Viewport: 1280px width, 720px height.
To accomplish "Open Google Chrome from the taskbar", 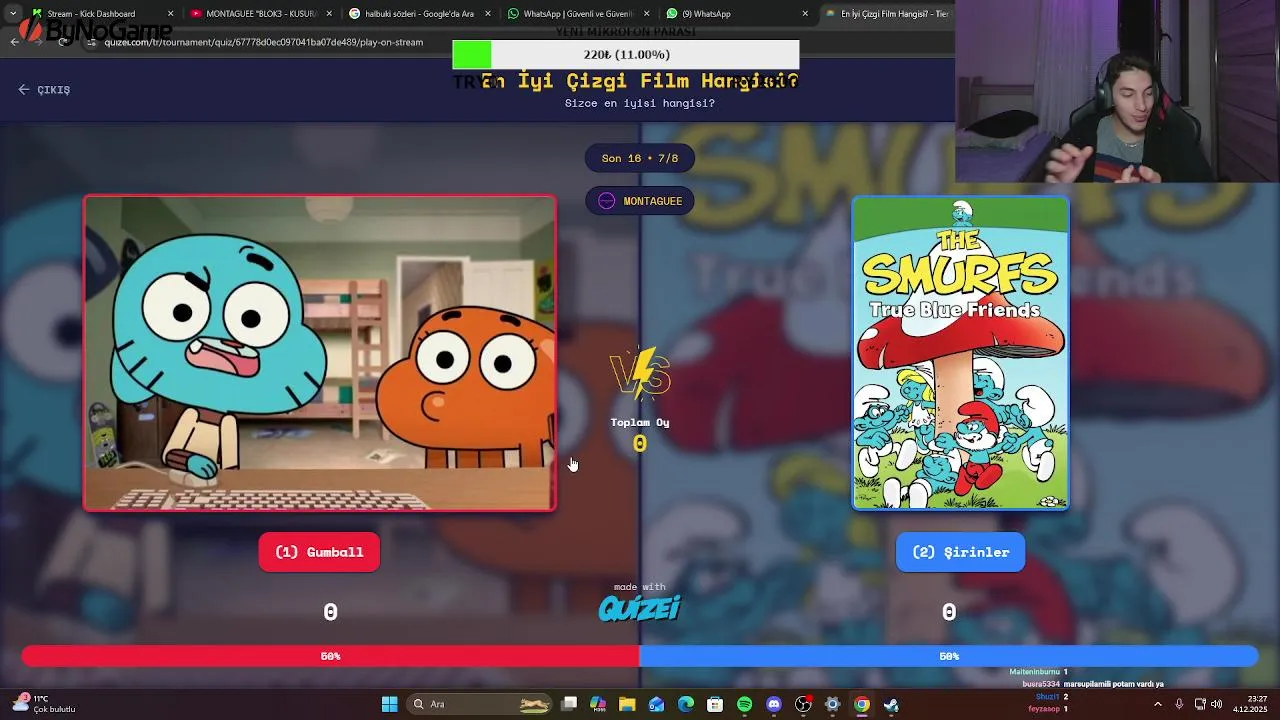I will pyautogui.click(x=861, y=704).
